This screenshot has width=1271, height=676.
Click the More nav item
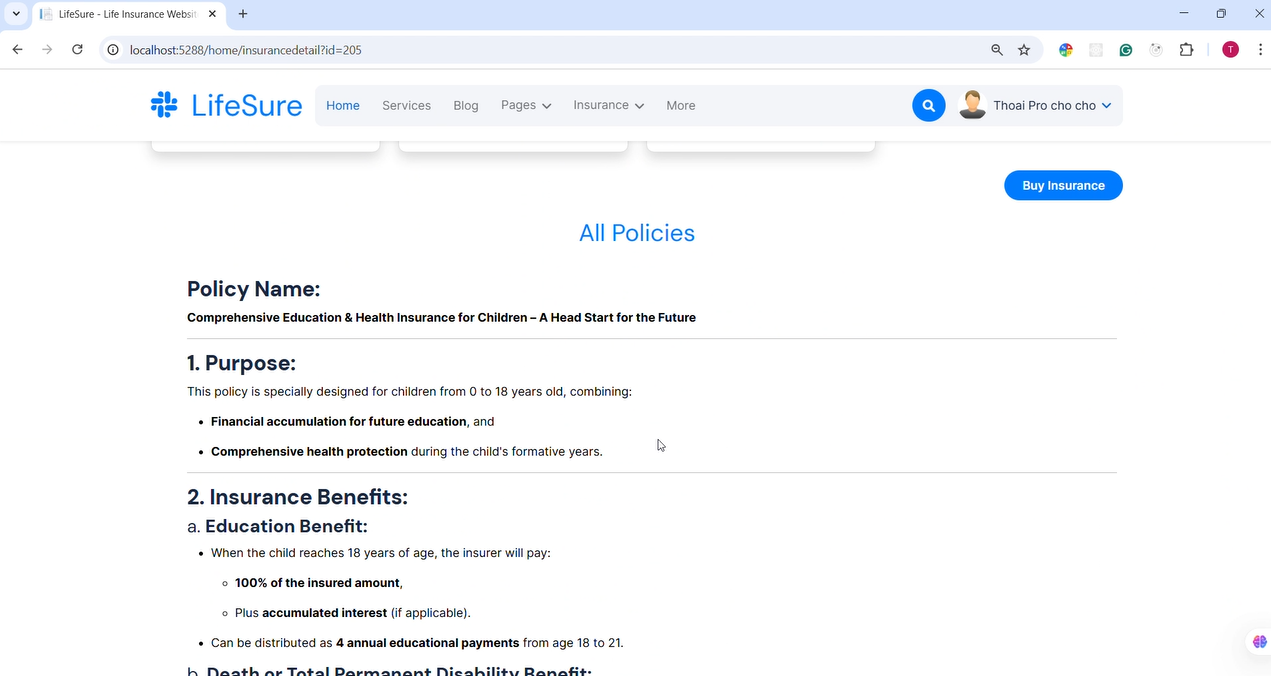(x=681, y=105)
